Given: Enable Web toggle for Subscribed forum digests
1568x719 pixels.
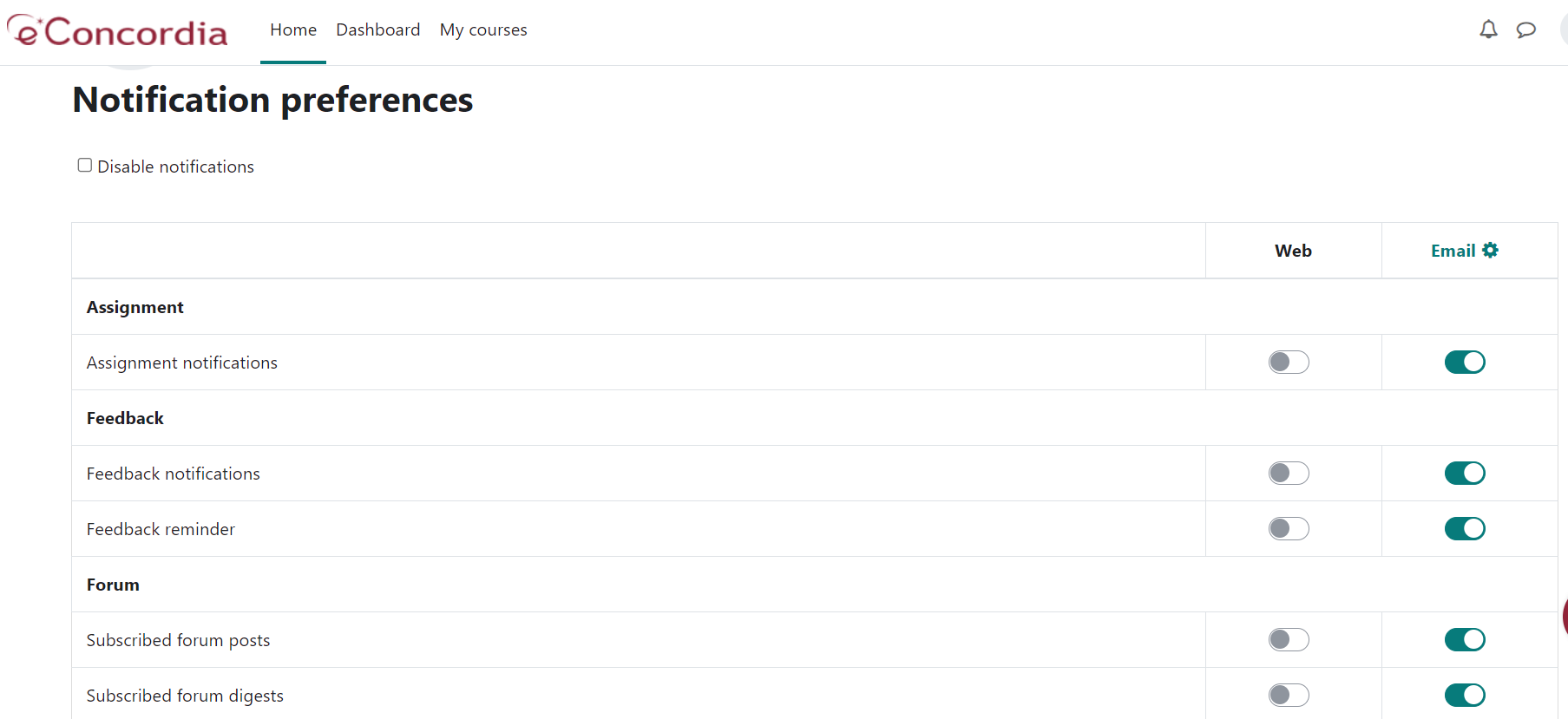Looking at the screenshot, I should [x=1289, y=695].
